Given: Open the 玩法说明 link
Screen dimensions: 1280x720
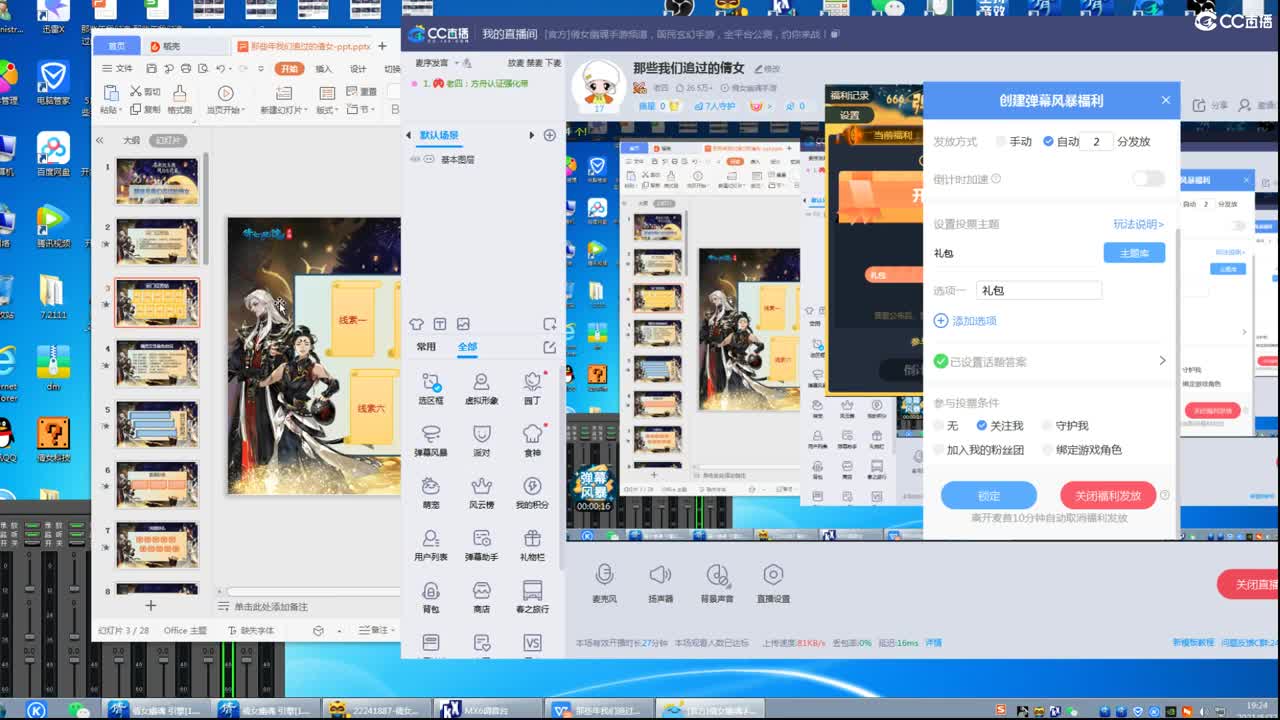Looking at the screenshot, I should (1139, 224).
